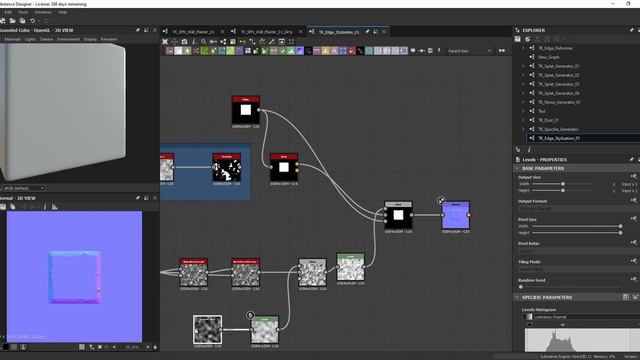Toggle the Random Seed inheritance icon
The width and height of the screenshot is (640, 360).
tap(633, 280)
